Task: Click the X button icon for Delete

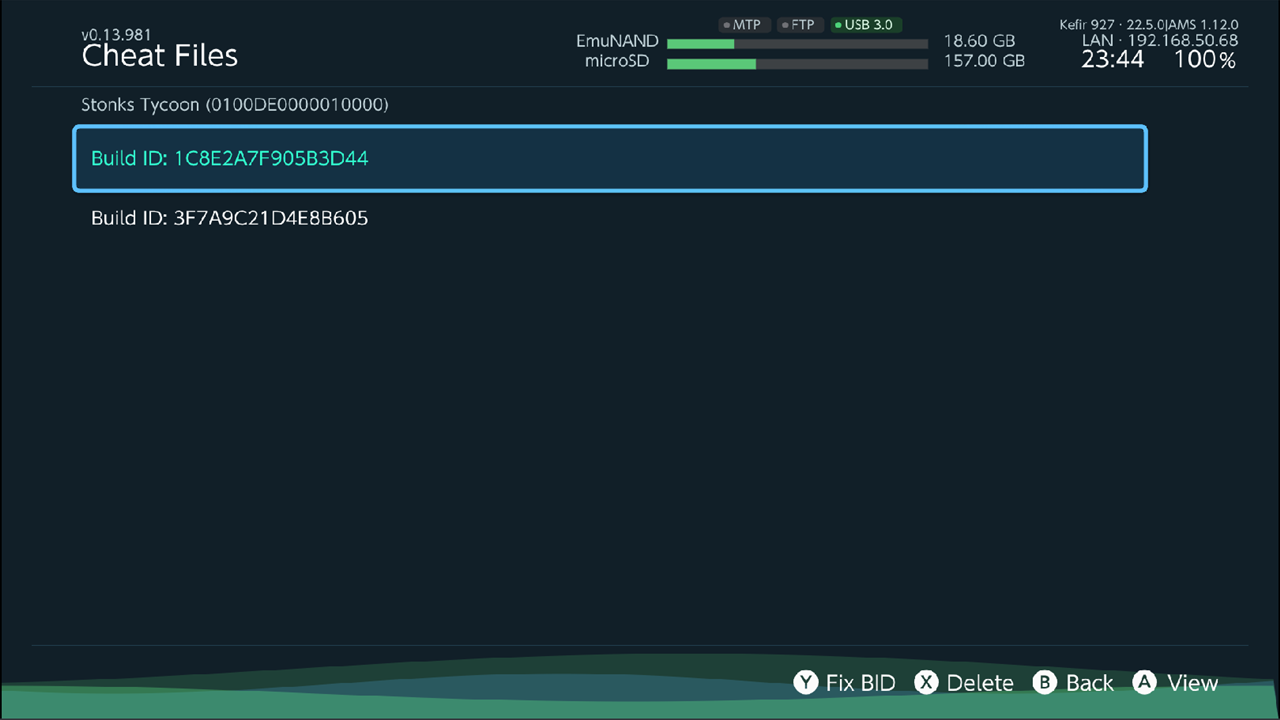Action: pyautogui.click(x=927, y=682)
